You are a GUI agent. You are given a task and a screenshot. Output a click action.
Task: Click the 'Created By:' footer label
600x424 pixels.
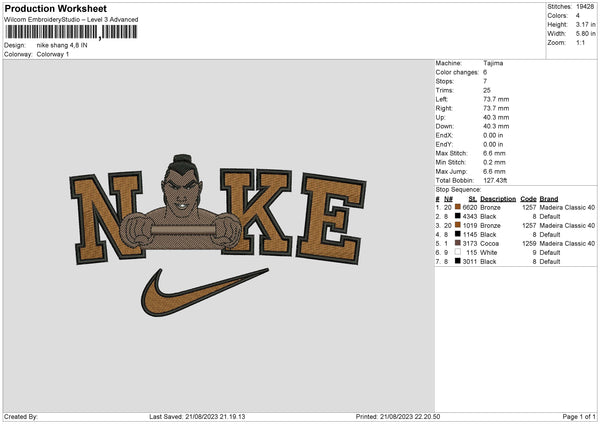click(21, 417)
